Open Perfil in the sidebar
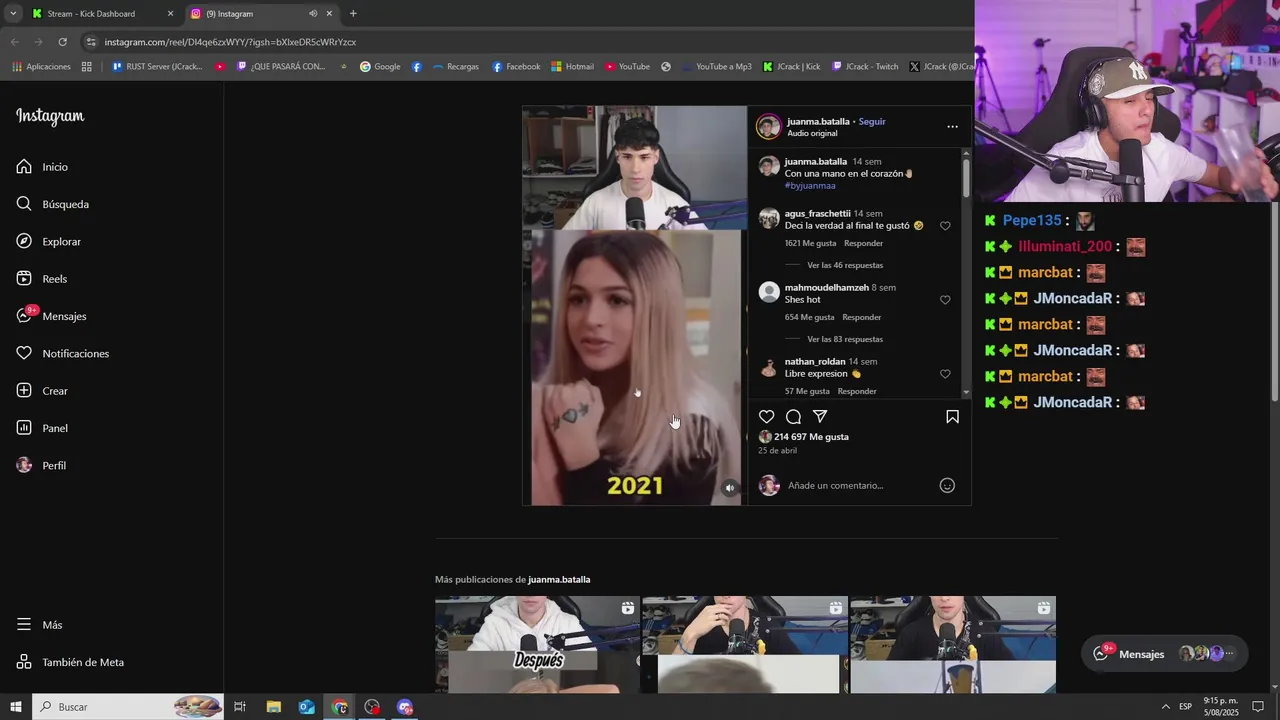This screenshot has height=720, width=1280. (41, 466)
